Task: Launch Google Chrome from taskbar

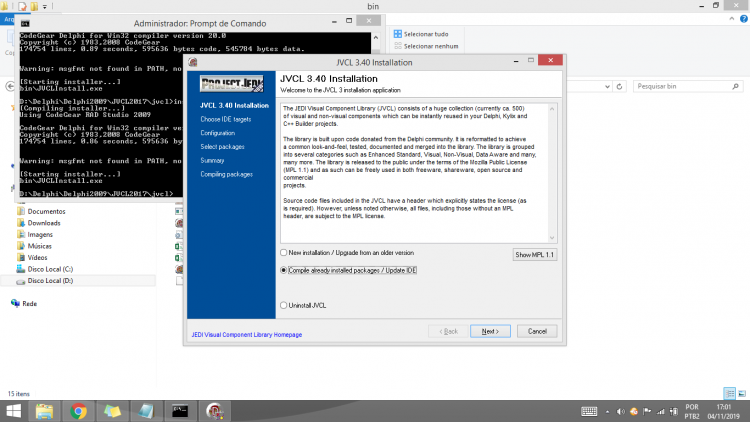Action: click(78, 411)
